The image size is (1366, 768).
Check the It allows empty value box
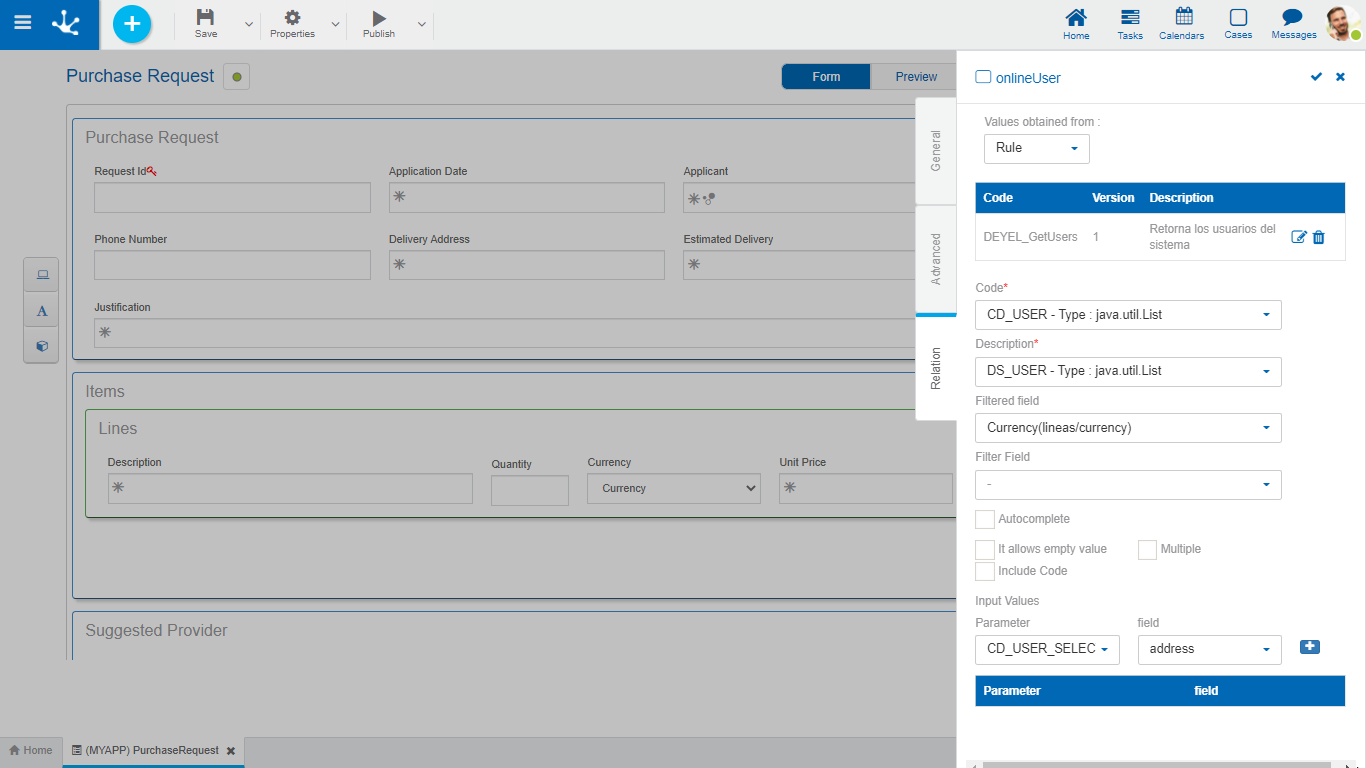pos(985,550)
